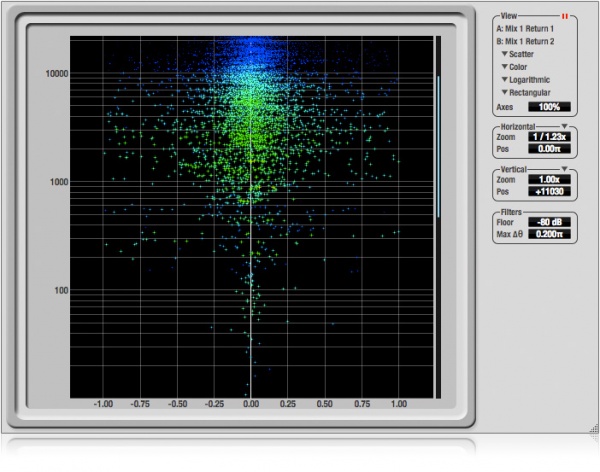This screenshot has height=472, width=600.
Task: Click the Vertical Pos +11030 field
Action: [548, 191]
